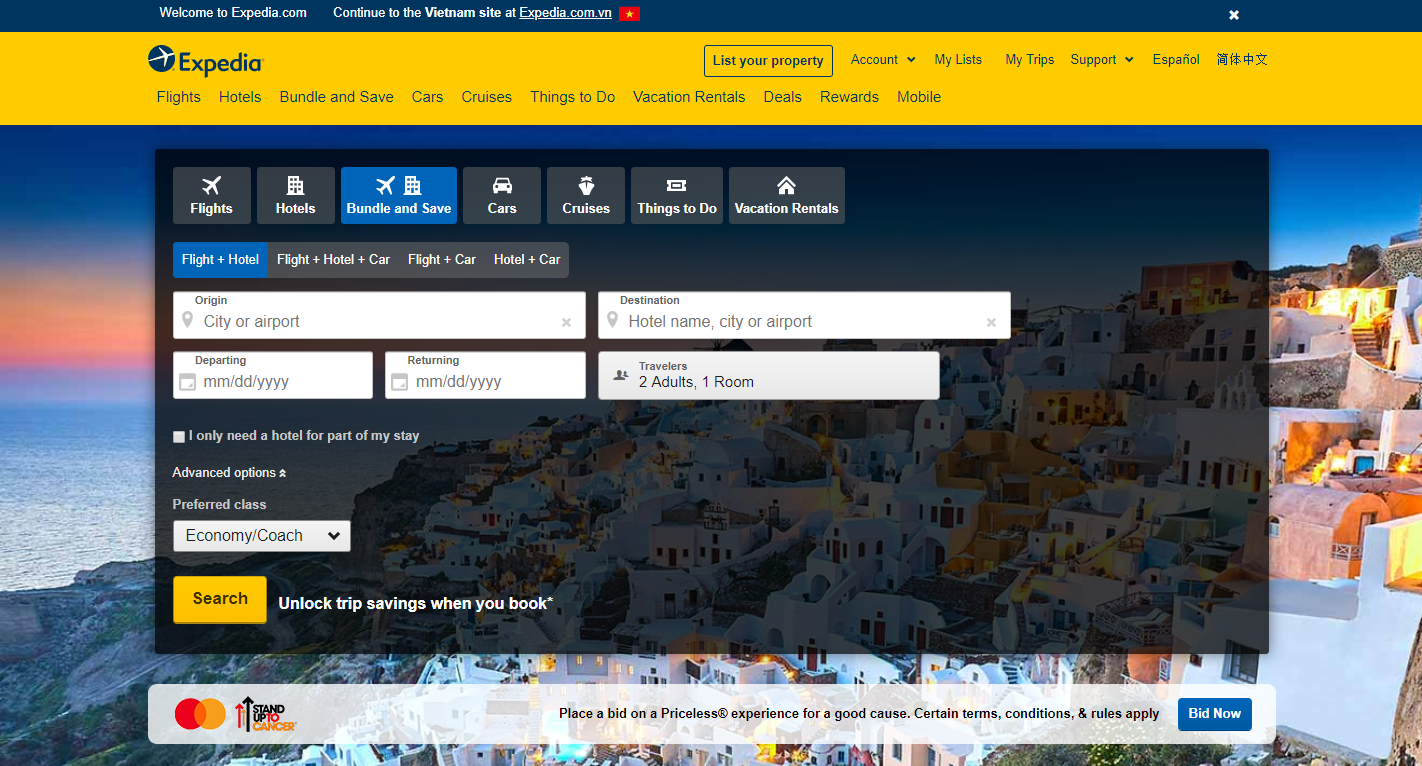Select the Vacation Rentals house tab
1422x766 pixels.
pyautogui.click(x=787, y=195)
